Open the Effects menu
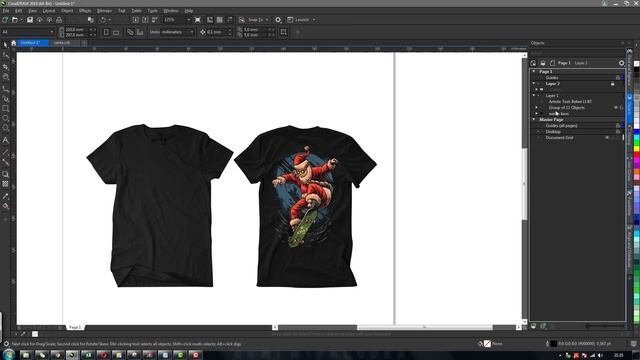 click(85, 11)
